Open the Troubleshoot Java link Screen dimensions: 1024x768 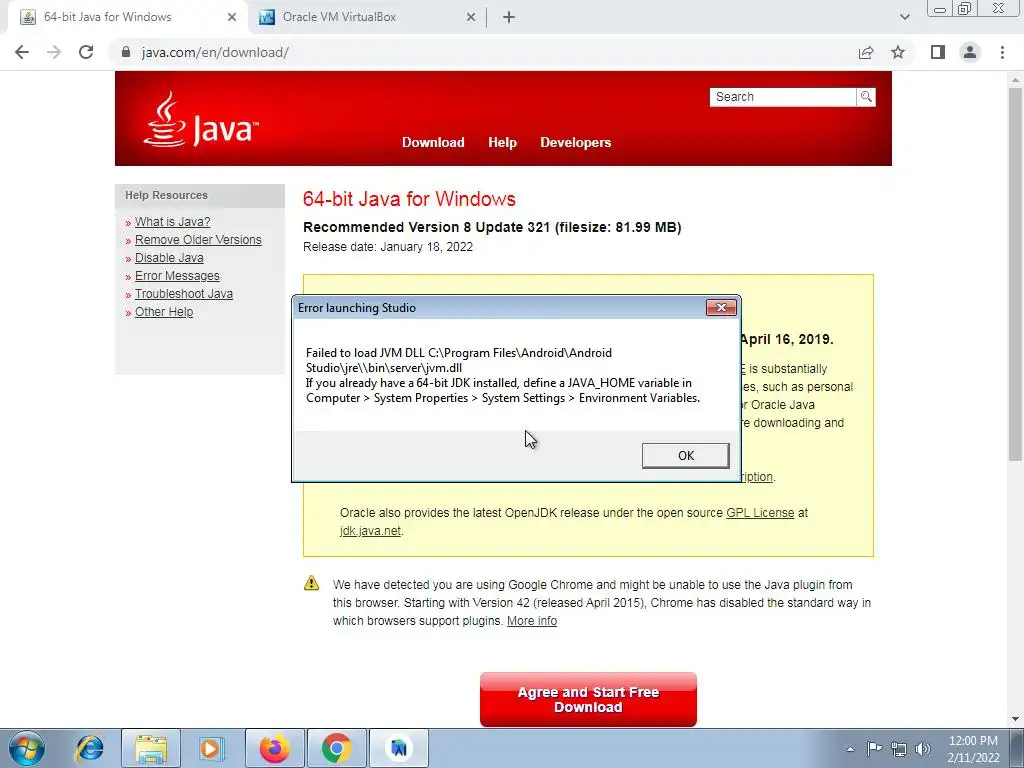[184, 294]
